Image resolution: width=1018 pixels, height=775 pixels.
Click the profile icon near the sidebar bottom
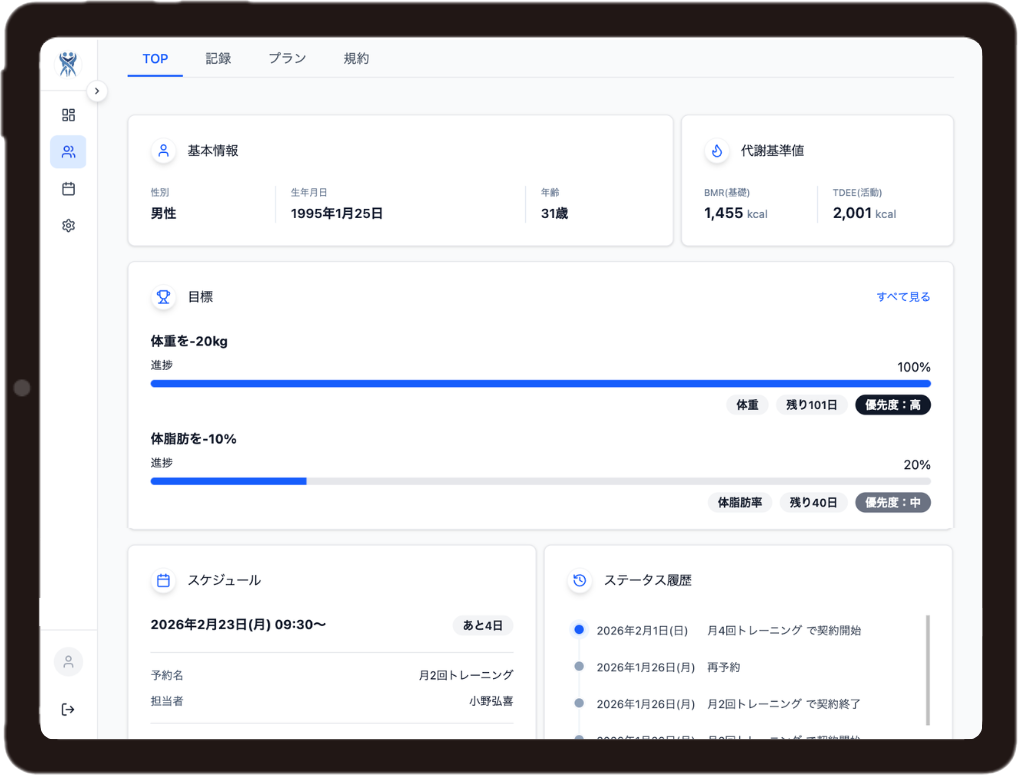pos(67,662)
